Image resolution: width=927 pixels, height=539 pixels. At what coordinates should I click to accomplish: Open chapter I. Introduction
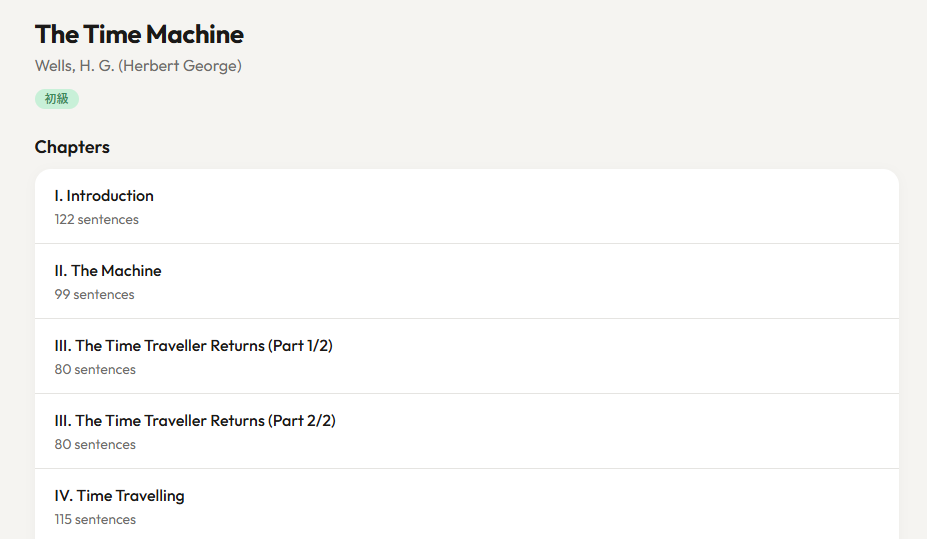[x=466, y=206]
